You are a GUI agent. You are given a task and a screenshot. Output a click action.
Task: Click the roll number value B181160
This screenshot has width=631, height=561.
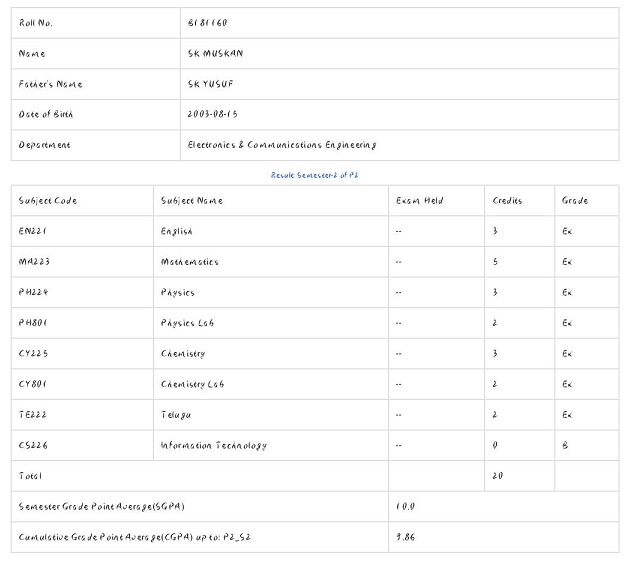point(207,23)
